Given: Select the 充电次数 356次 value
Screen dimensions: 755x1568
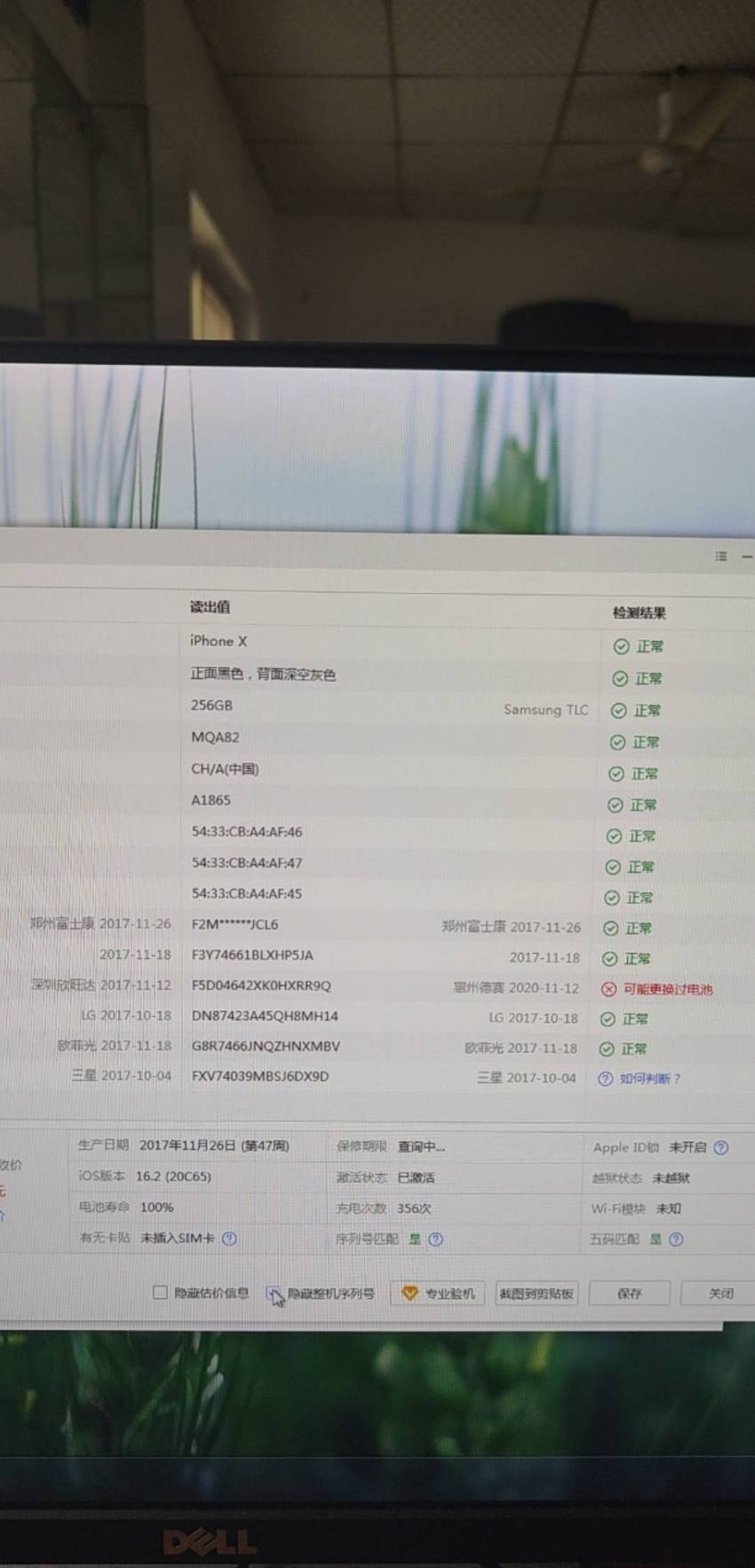Looking at the screenshot, I should (414, 1208).
